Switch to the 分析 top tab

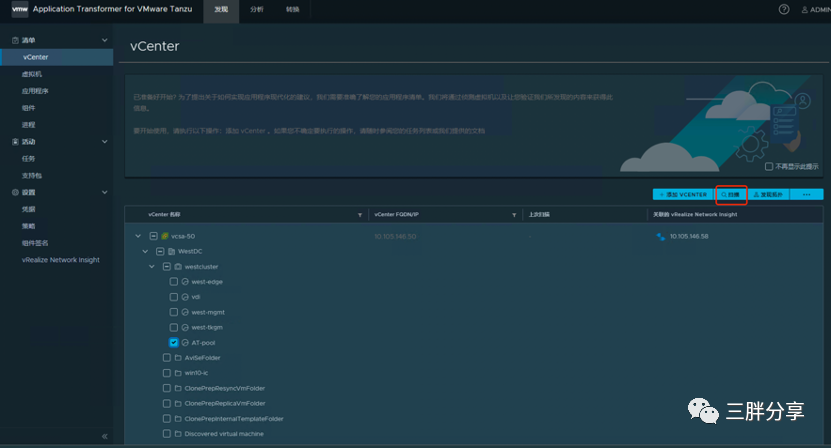tap(257, 10)
